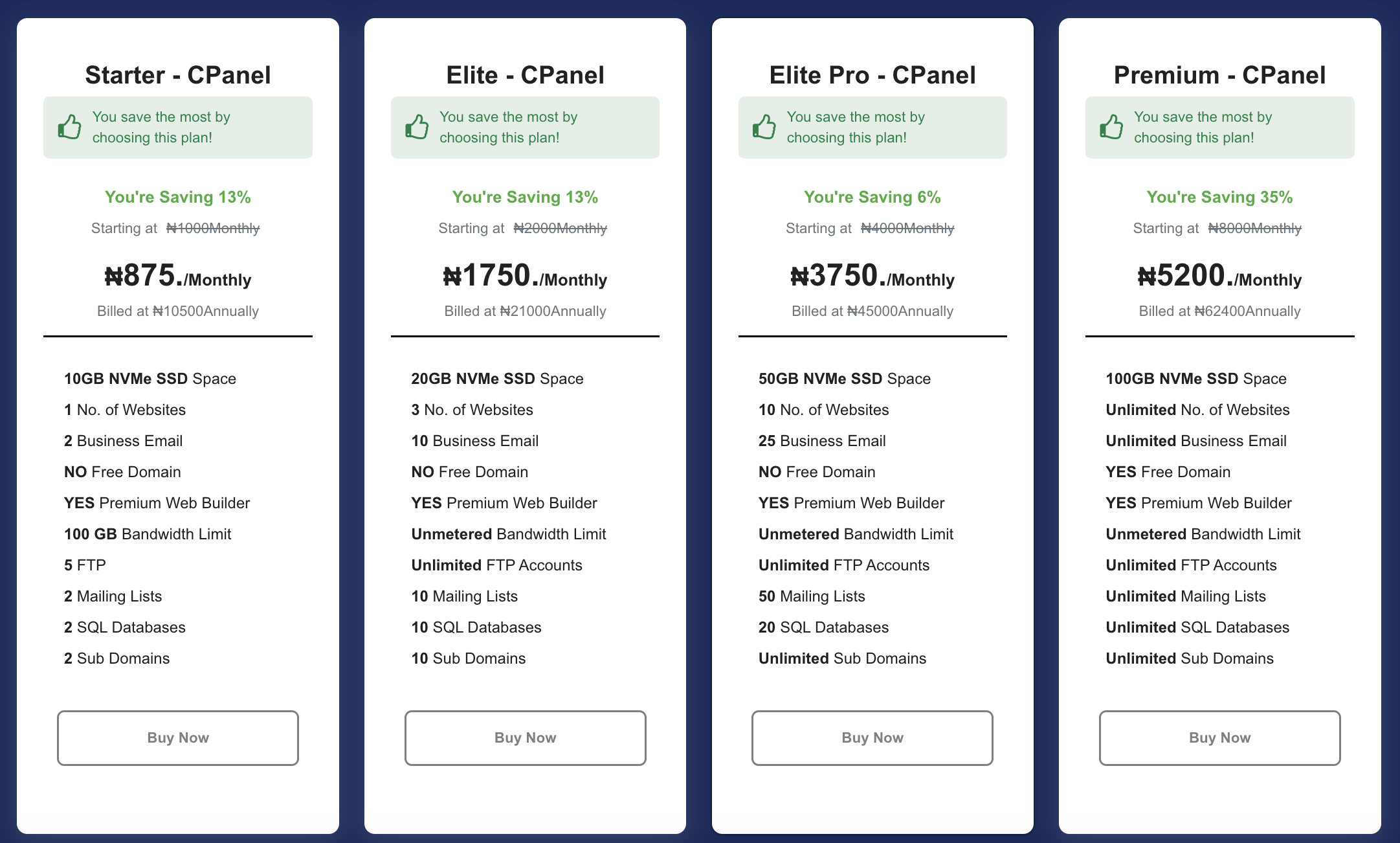Select the Starter - CPanel heading
Screen dimensions: 1400x843
(177, 74)
